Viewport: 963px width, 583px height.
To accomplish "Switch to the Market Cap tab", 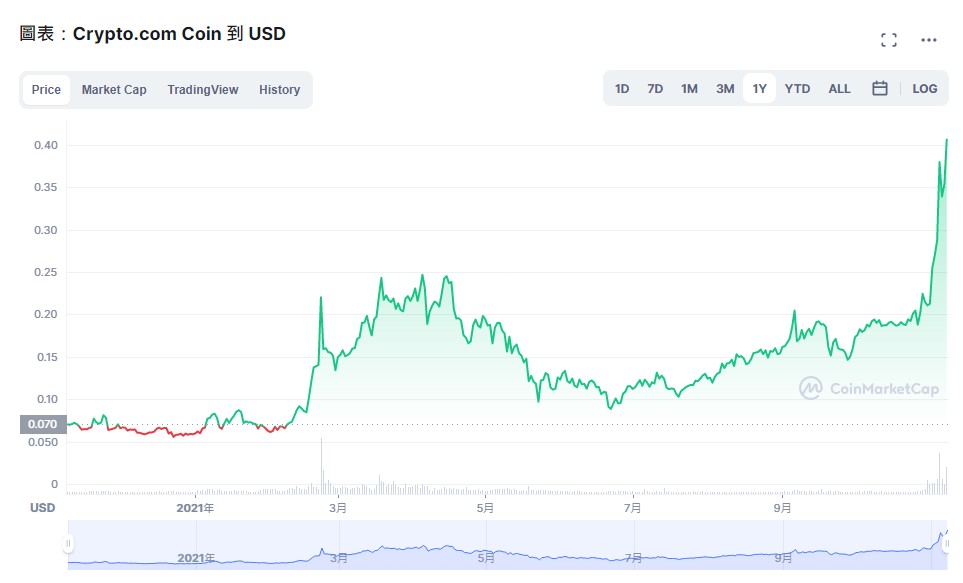I will (x=114, y=90).
